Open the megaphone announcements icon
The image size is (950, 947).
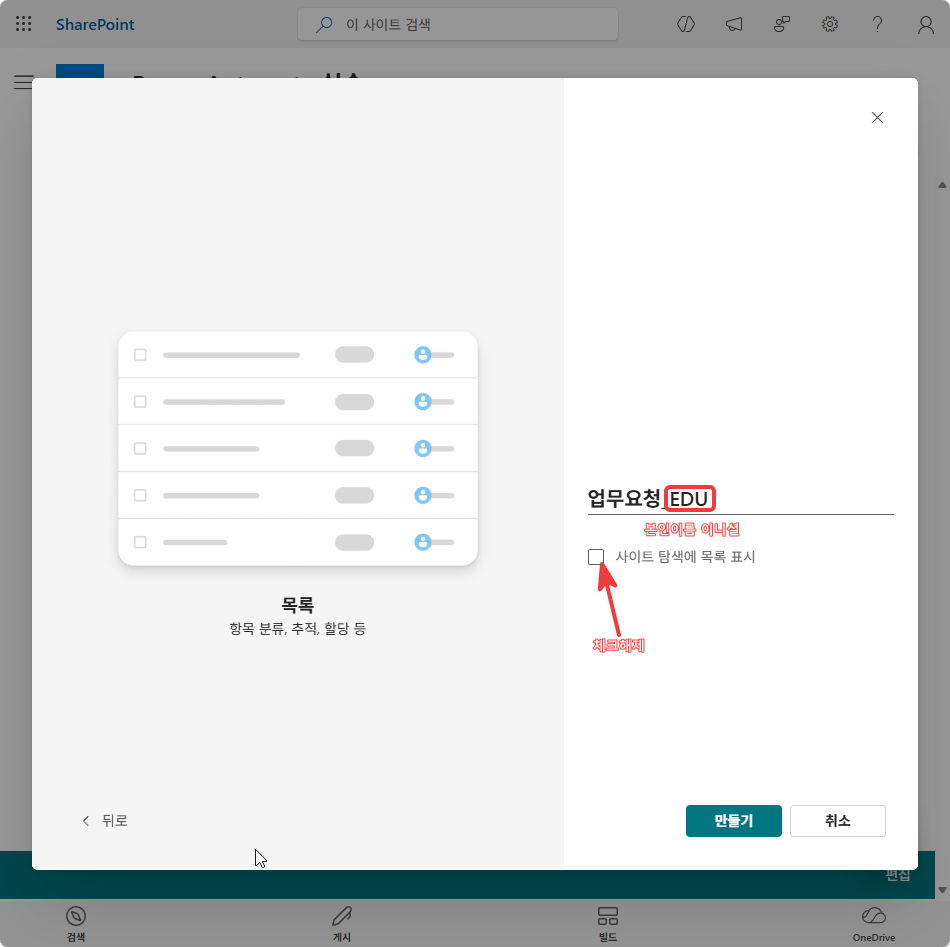click(x=734, y=24)
